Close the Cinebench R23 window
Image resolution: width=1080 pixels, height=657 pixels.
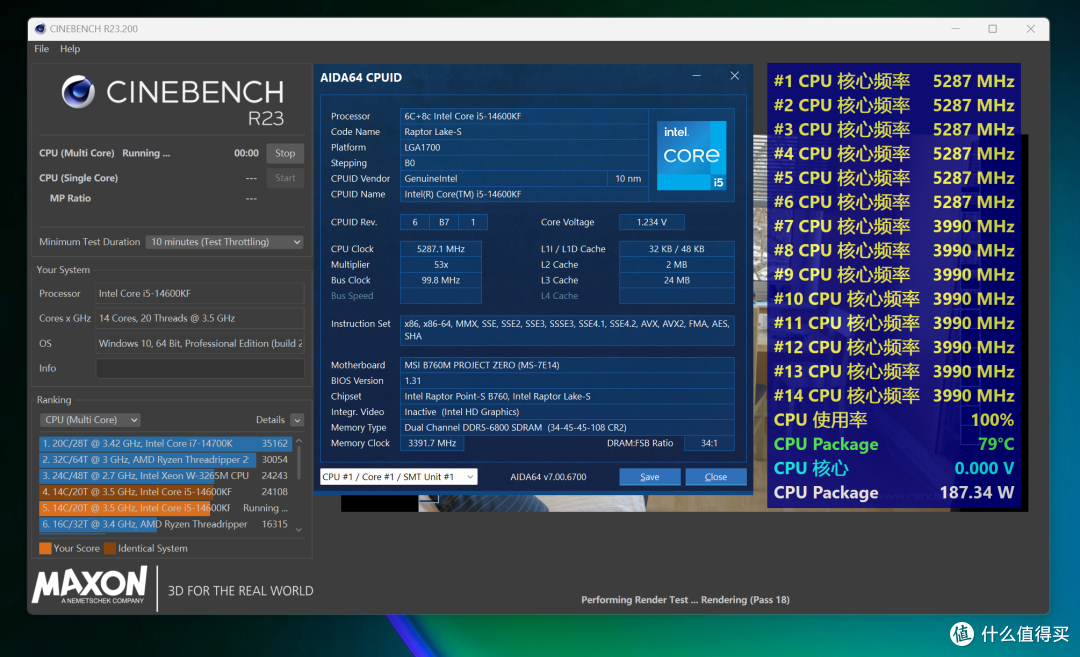[x=1030, y=29]
